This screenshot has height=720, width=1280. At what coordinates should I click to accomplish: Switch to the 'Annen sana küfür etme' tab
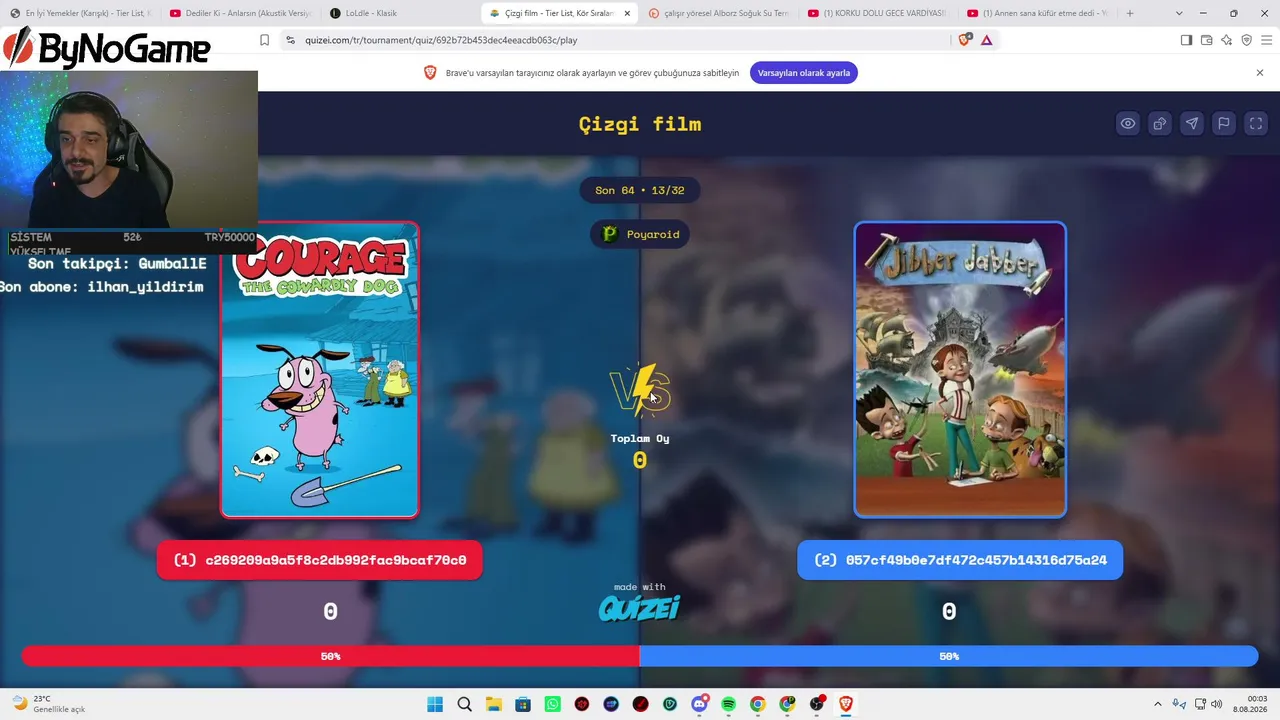1038,13
